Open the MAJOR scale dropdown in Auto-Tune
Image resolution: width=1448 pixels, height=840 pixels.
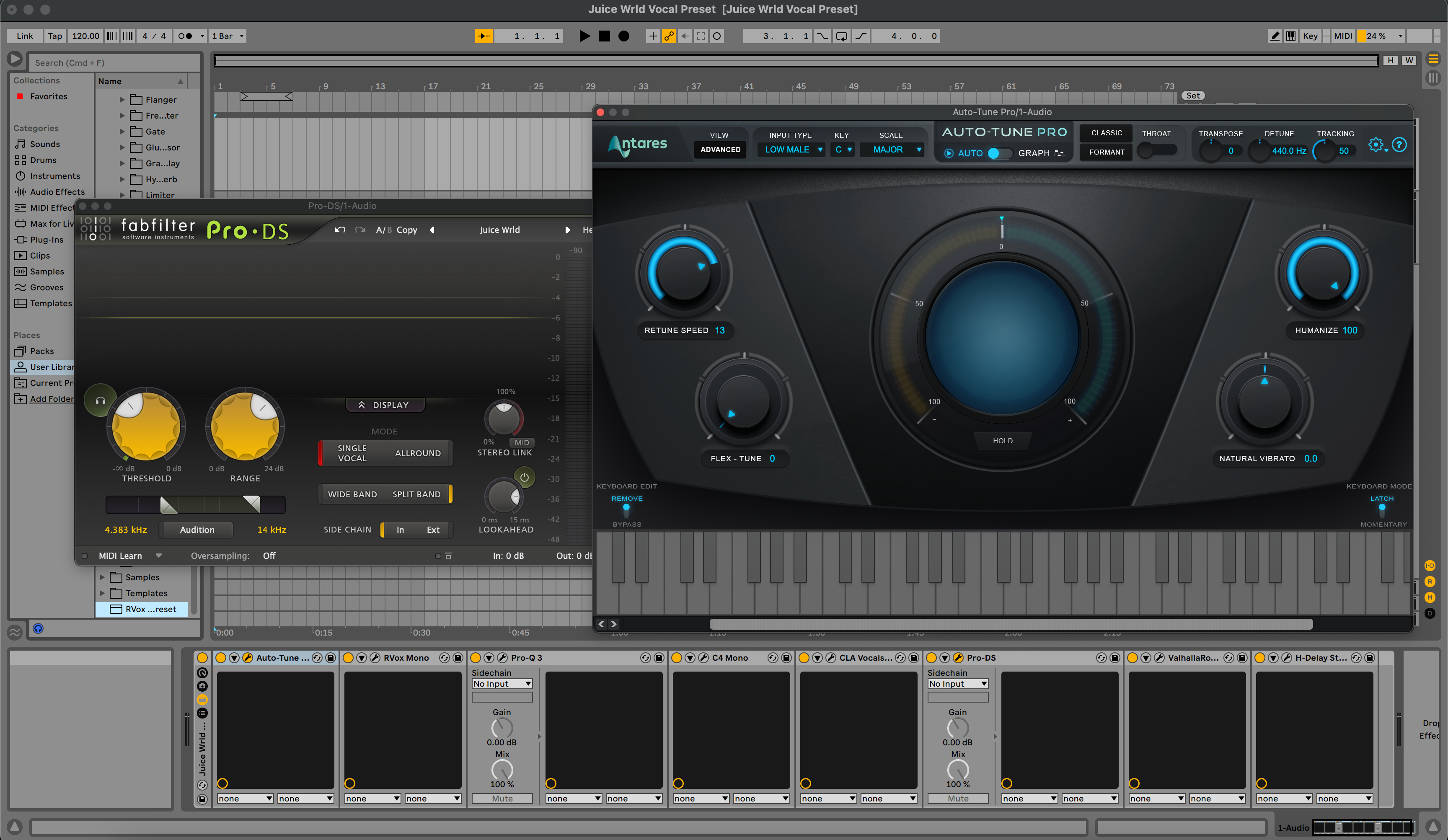click(892, 150)
